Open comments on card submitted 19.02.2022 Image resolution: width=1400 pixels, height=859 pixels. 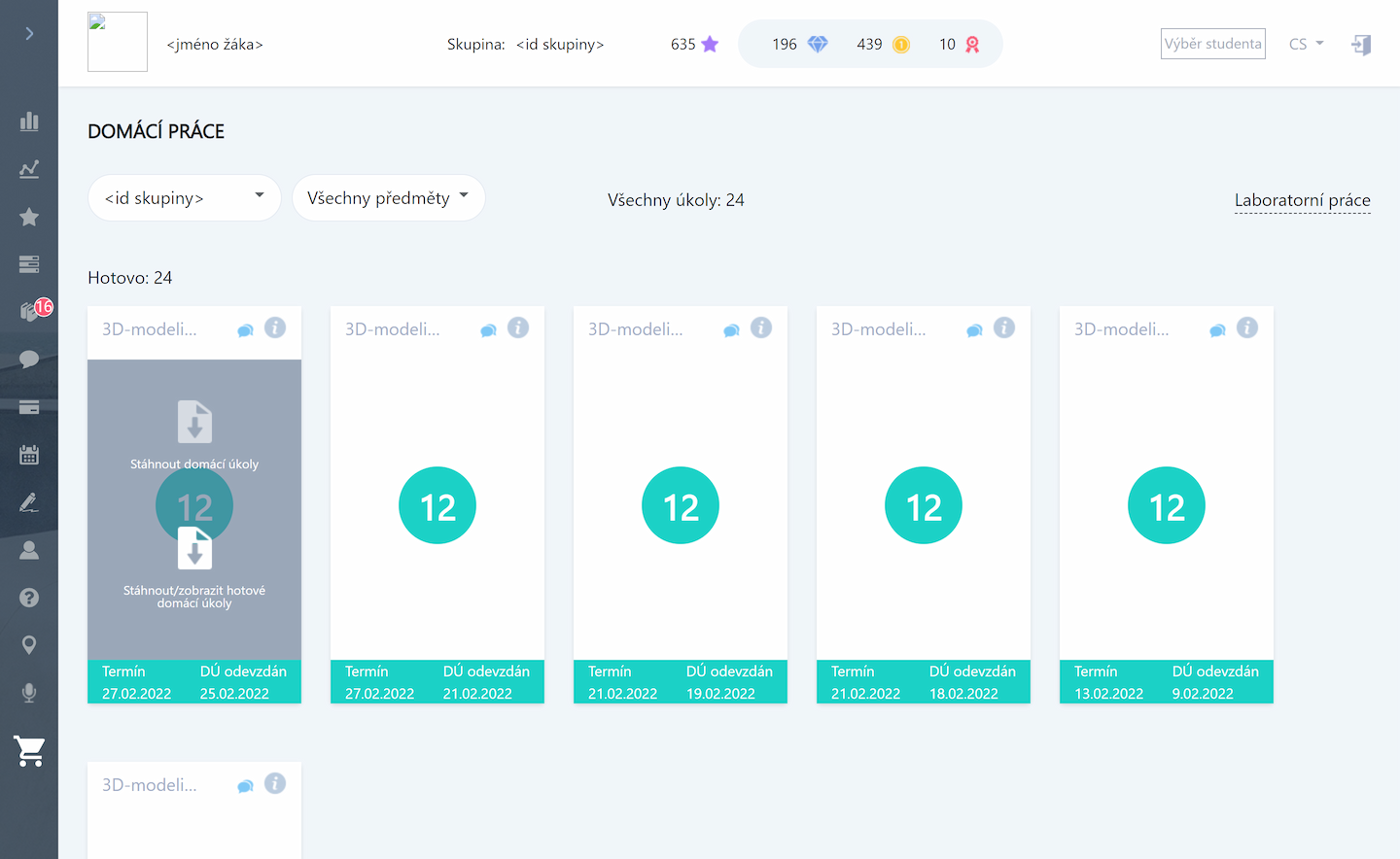(732, 330)
